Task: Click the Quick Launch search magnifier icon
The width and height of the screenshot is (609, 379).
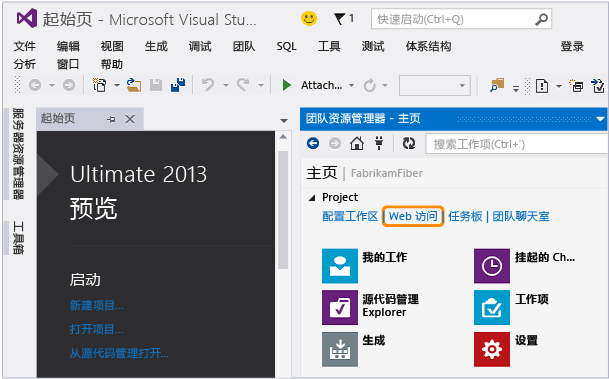Action: (541, 19)
